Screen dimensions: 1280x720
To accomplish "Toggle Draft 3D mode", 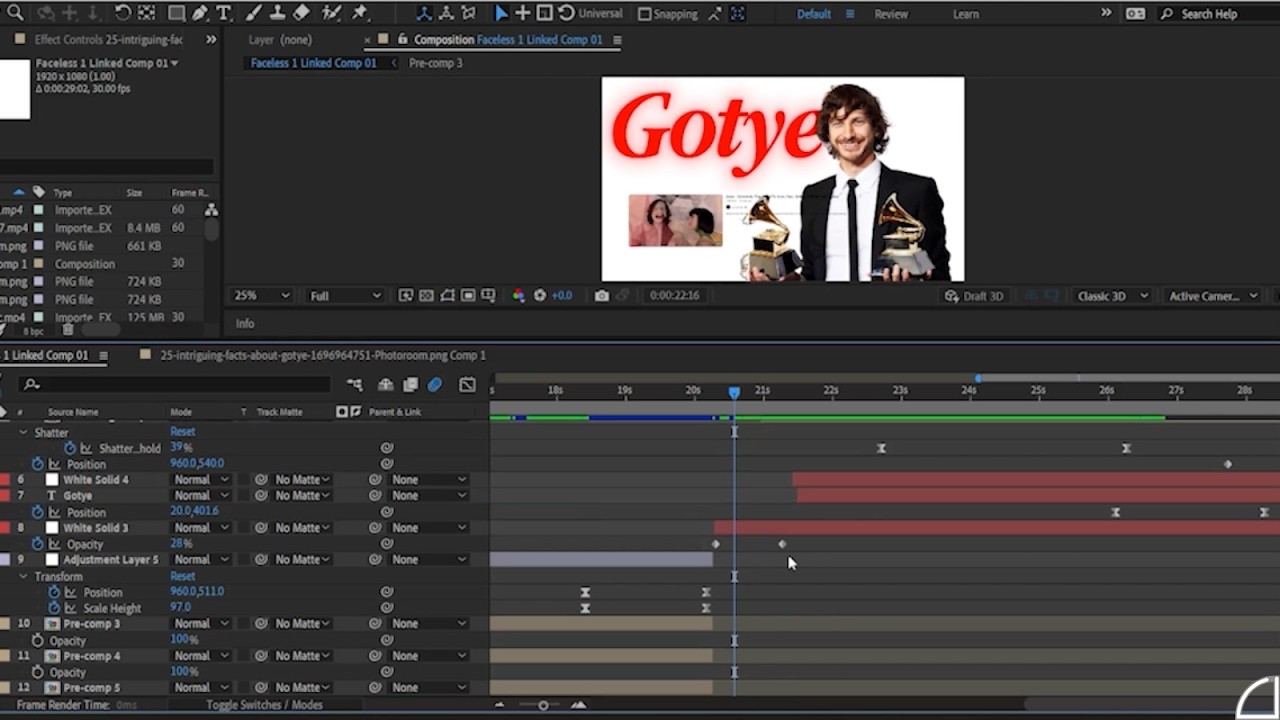I will [974, 296].
